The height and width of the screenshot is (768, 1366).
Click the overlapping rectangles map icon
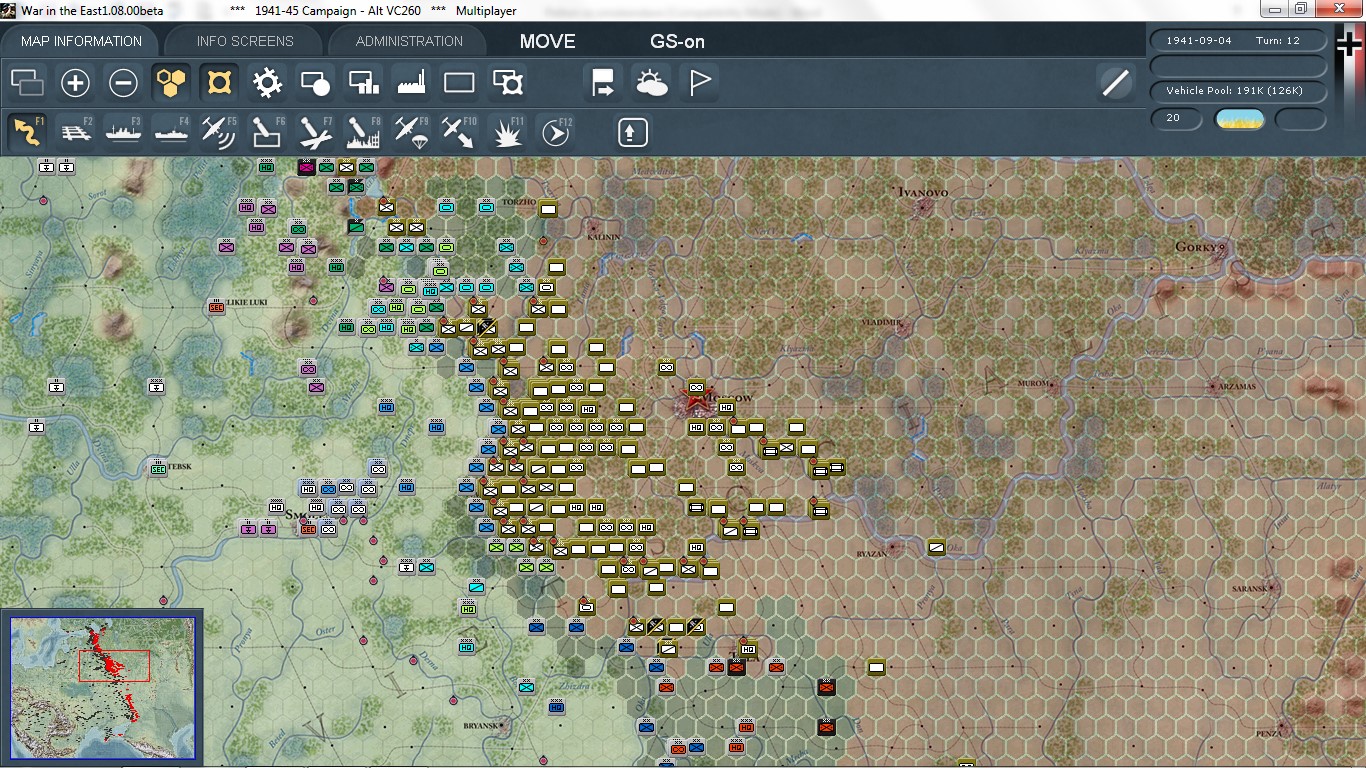[27, 83]
